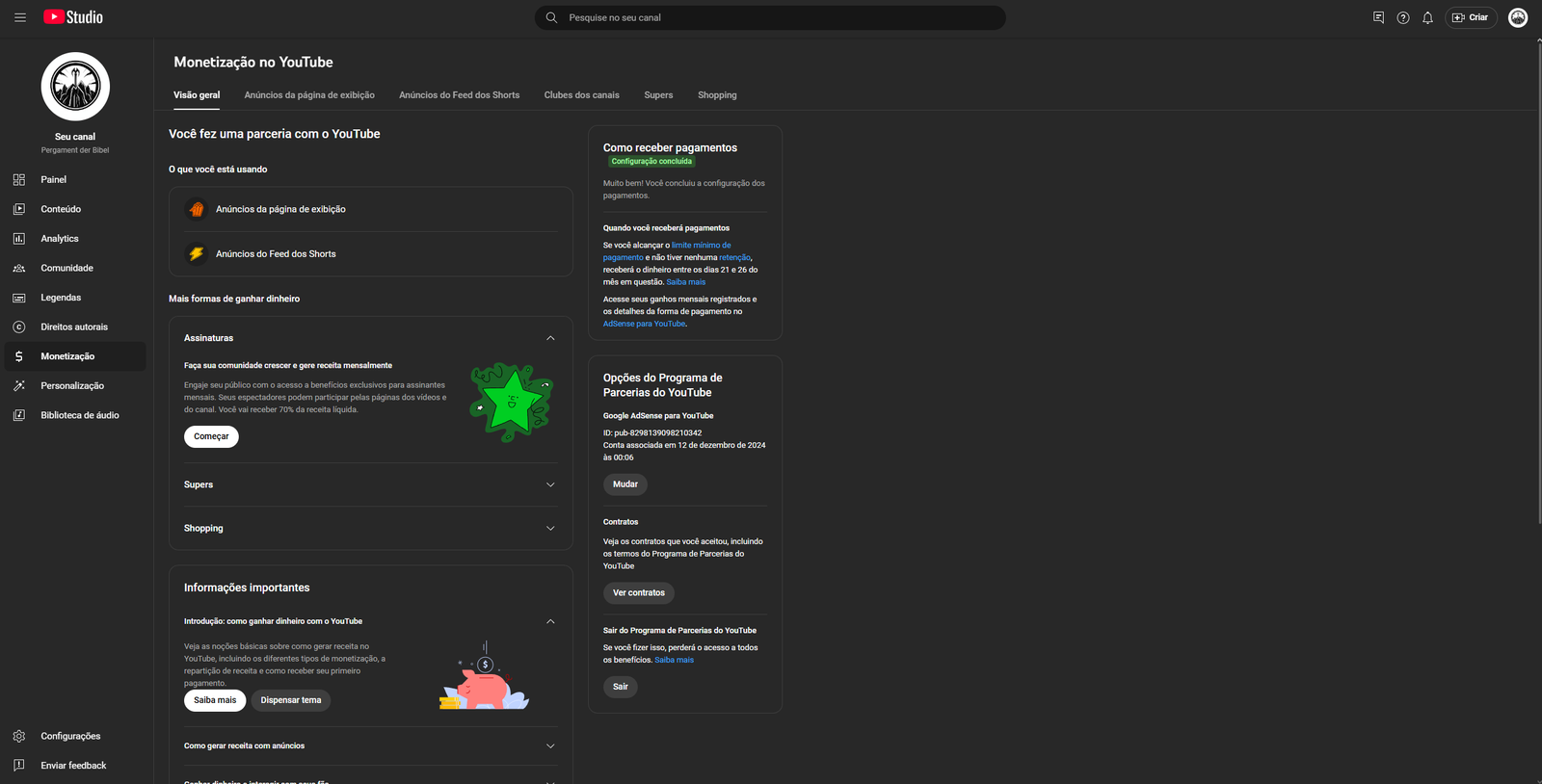The width and height of the screenshot is (1542, 784).
Task: Open Saiba mais link about leaving program
Action: pos(675,660)
